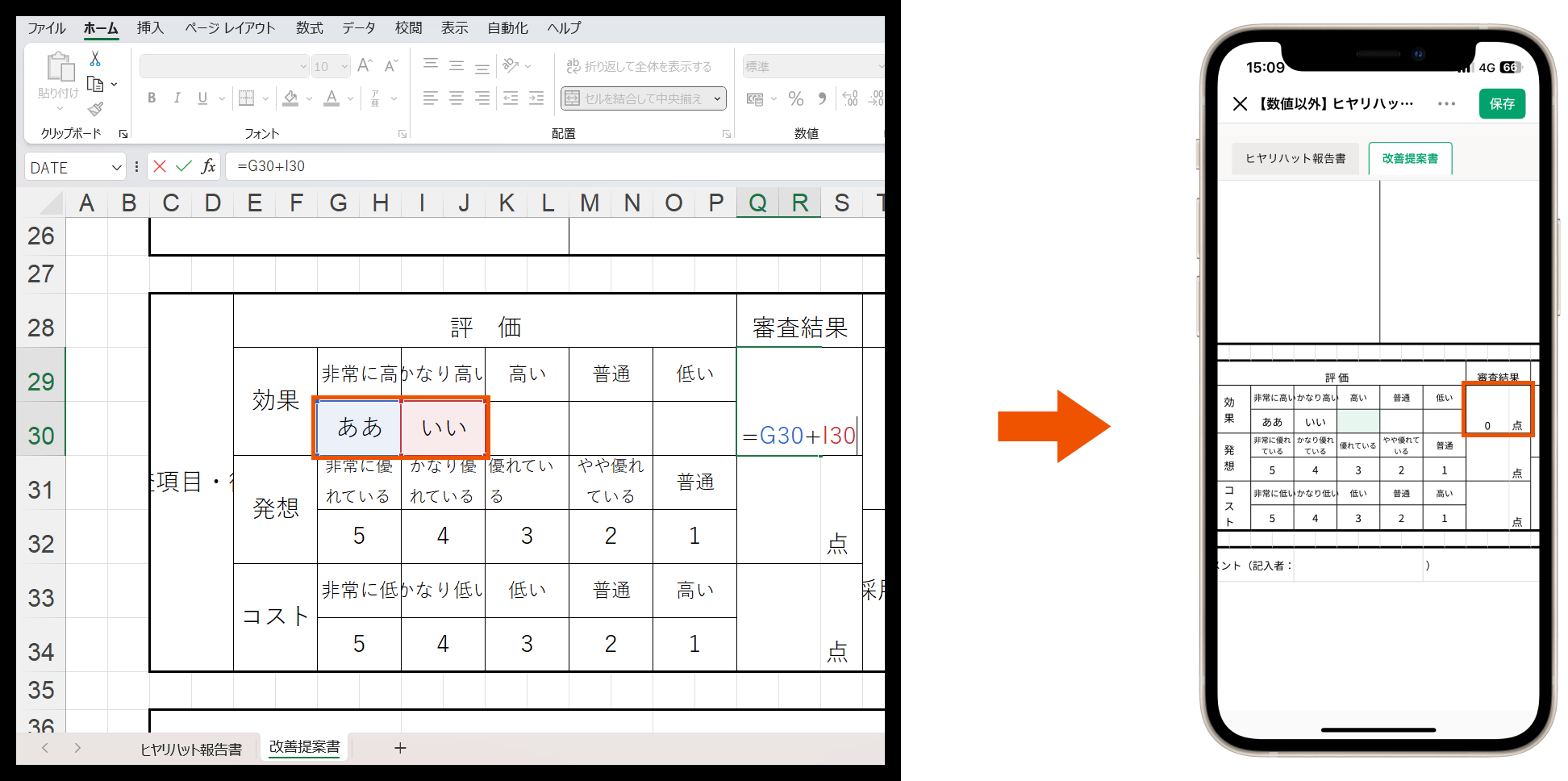Apply percent number style
The width and height of the screenshot is (1568, 781).
[795, 98]
